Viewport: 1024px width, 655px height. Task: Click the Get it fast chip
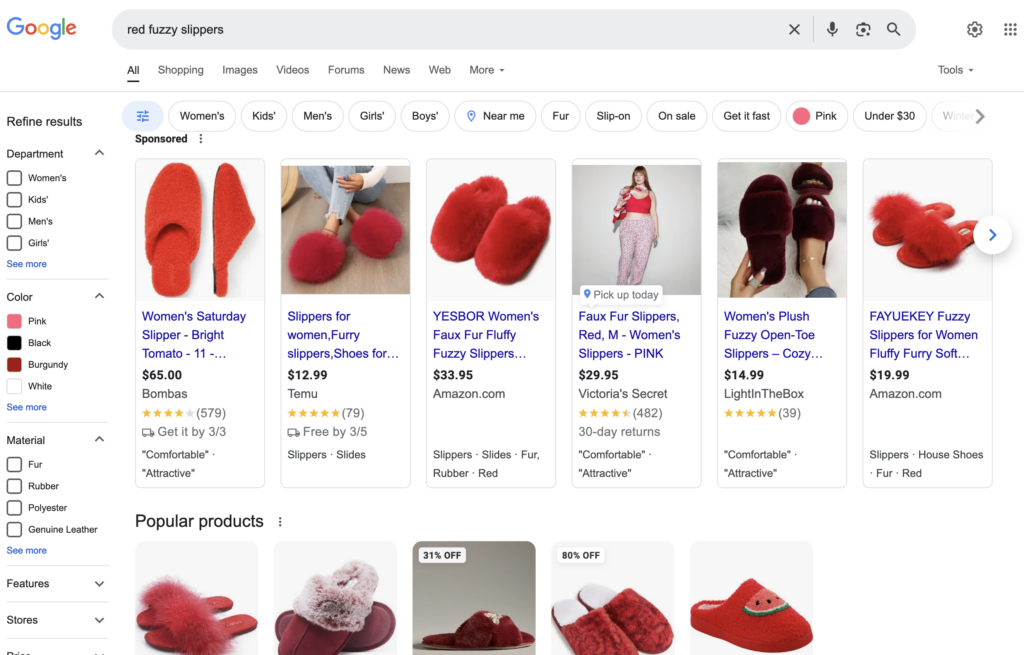(x=746, y=116)
